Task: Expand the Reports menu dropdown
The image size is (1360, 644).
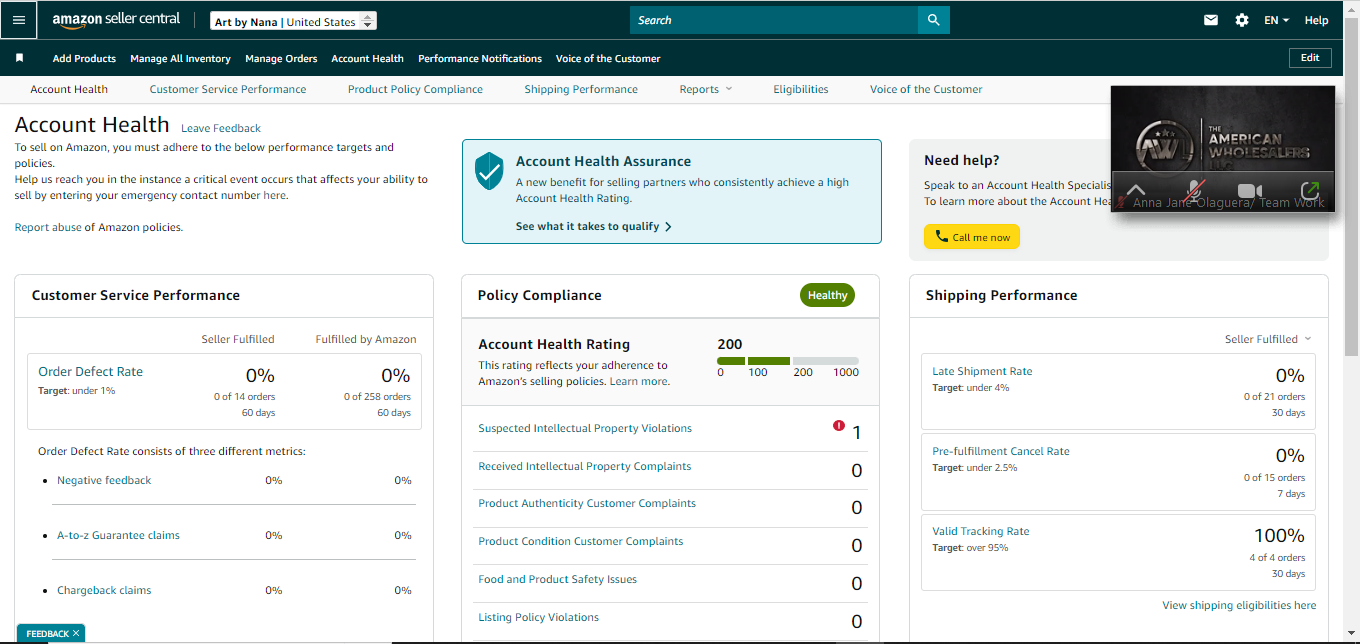Action: click(706, 89)
